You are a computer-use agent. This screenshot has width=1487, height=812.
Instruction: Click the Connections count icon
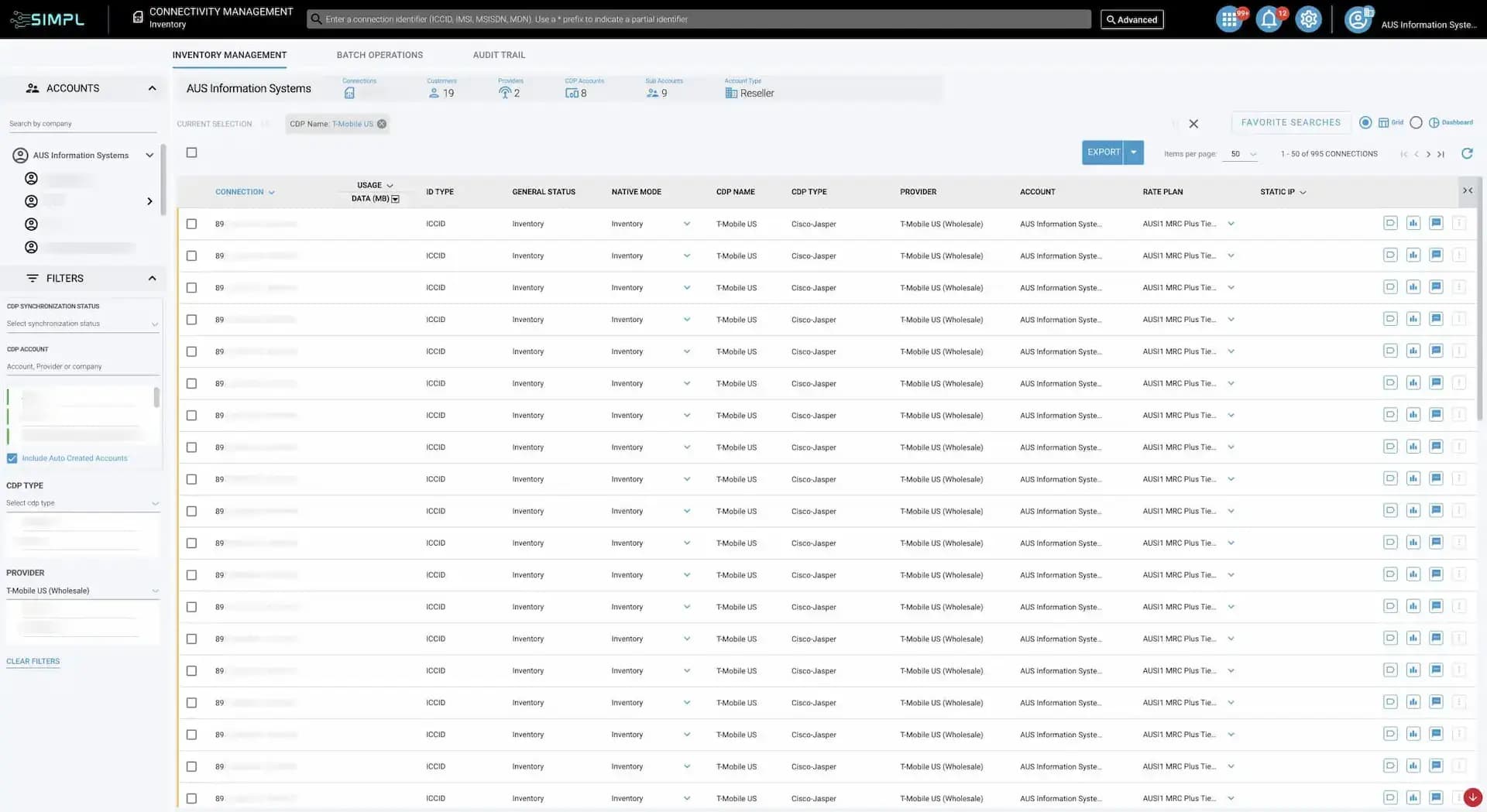(349, 93)
